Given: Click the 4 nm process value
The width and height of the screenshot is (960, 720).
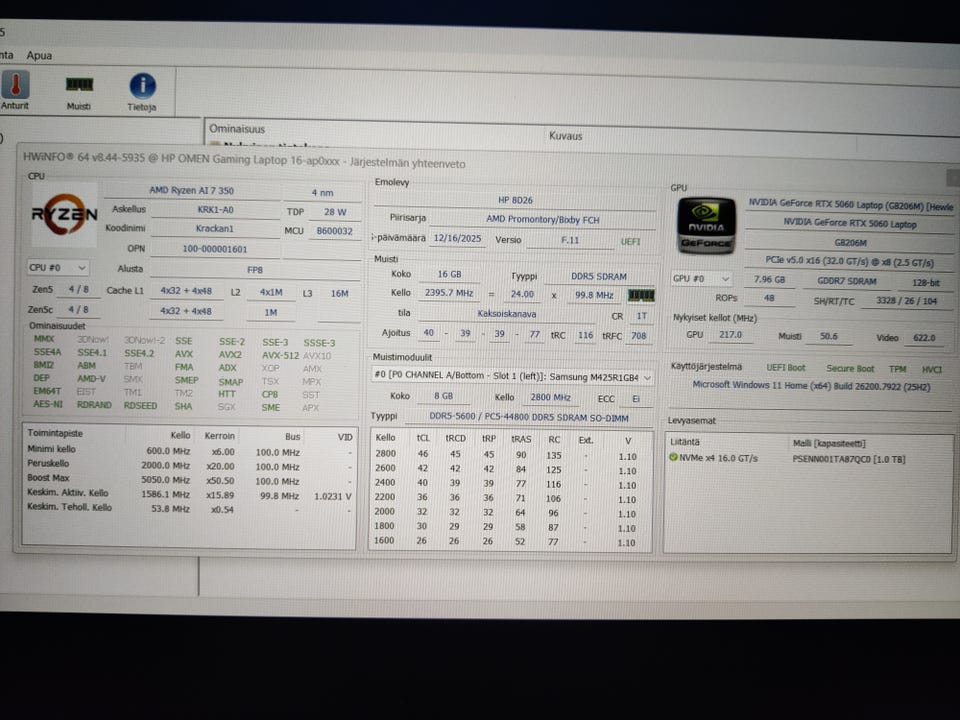Looking at the screenshot, I should pos(322,193).
